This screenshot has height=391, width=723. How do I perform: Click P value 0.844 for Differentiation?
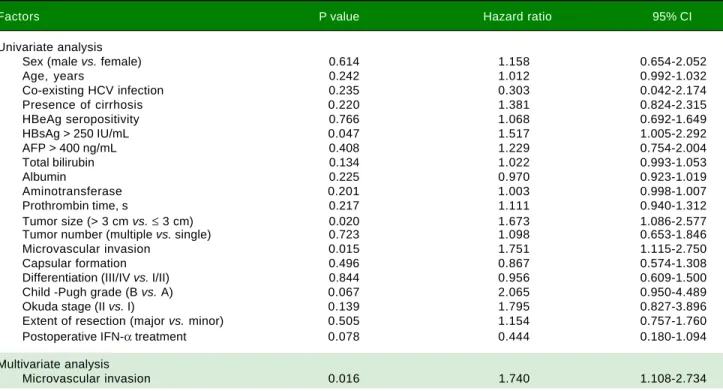(x=344, y=278)
